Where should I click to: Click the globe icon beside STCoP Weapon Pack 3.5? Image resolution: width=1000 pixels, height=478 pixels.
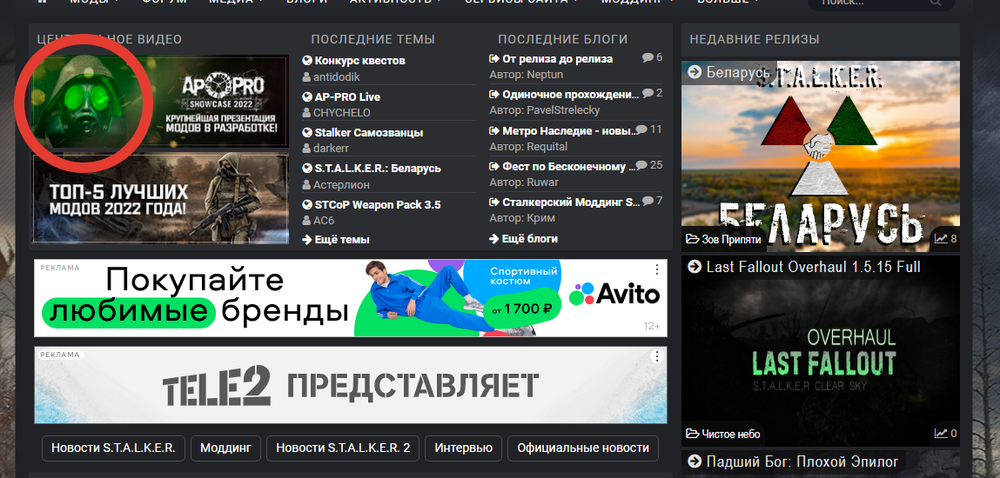(x=307, y=205)
